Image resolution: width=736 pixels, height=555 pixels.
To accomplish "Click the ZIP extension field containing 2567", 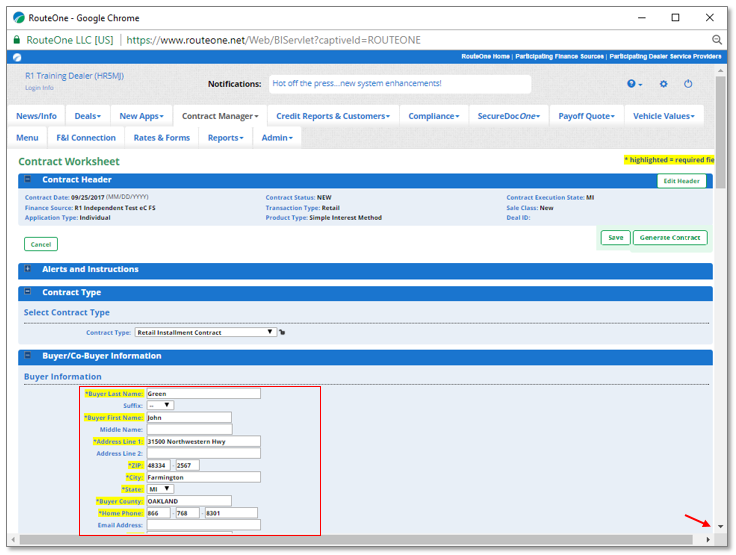I will coord(187,465).
